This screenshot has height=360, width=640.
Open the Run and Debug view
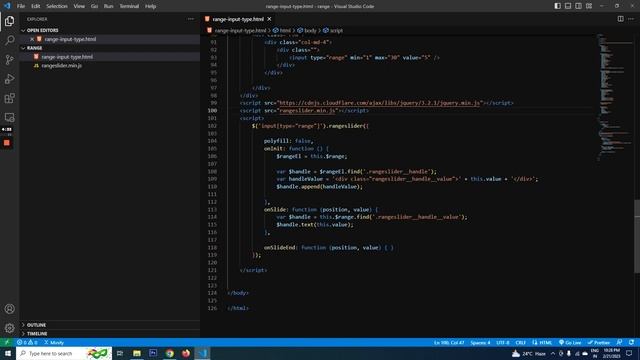(9, 79)
